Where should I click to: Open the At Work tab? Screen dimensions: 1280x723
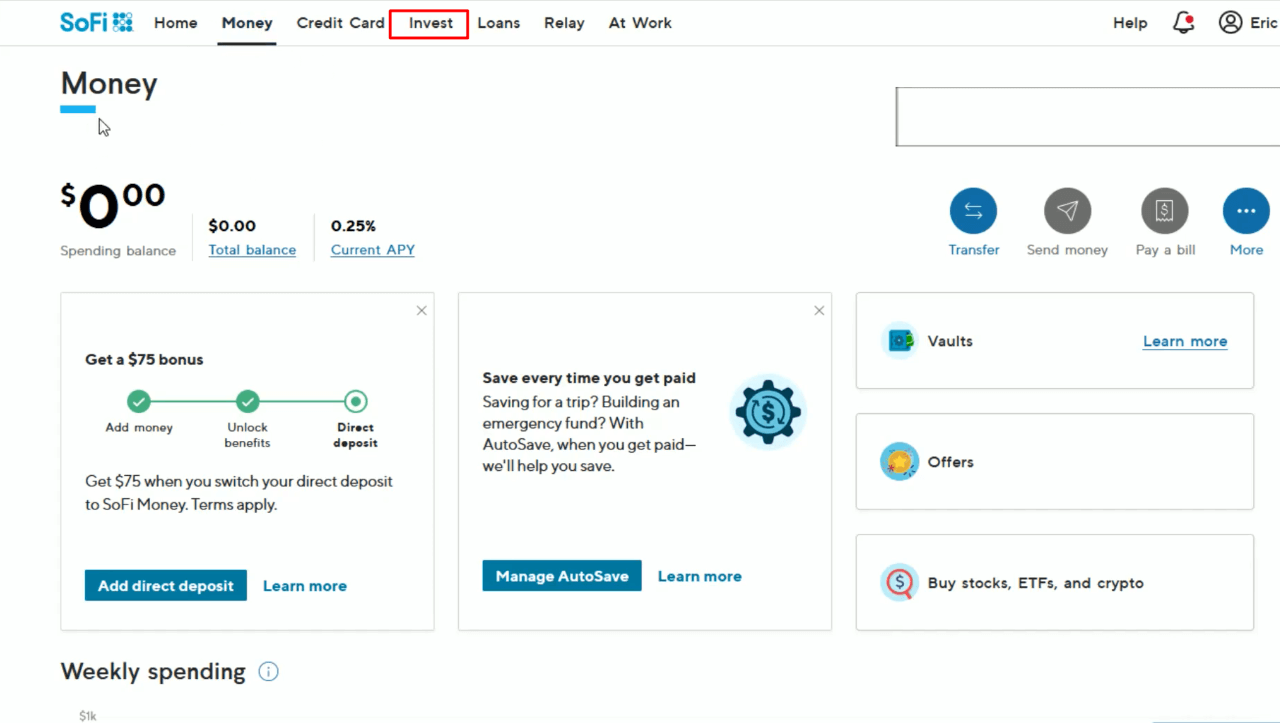tap(640, 23)
